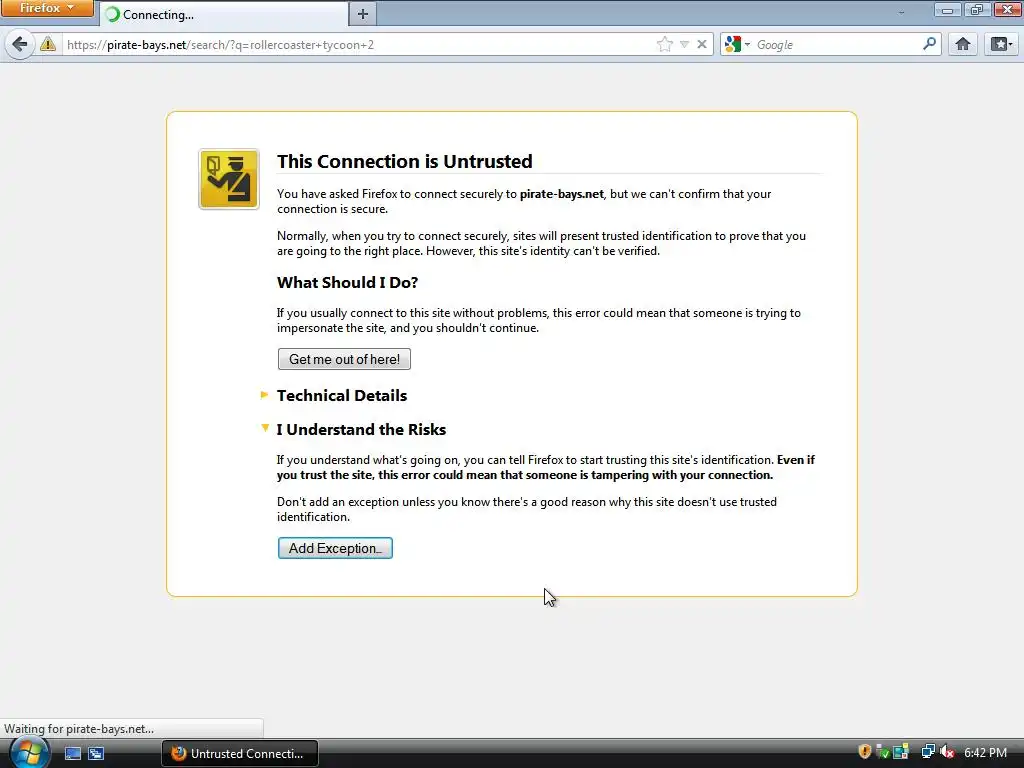Click the magnifying glass search icon
Screen dimensions: 1024x768
929,44
